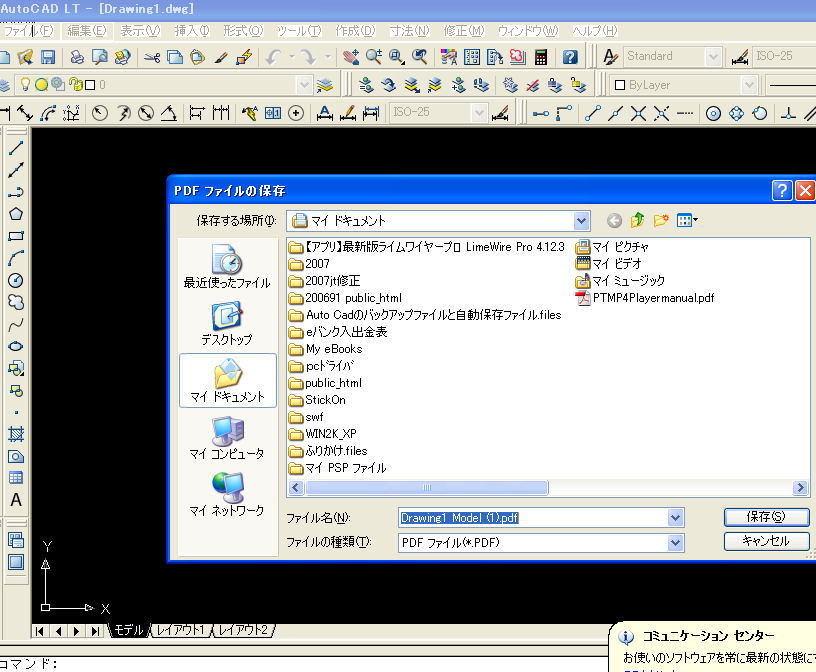816x672 pixels.
Task: Go to 最近使ったファイル location
Action: coord(227,267)
